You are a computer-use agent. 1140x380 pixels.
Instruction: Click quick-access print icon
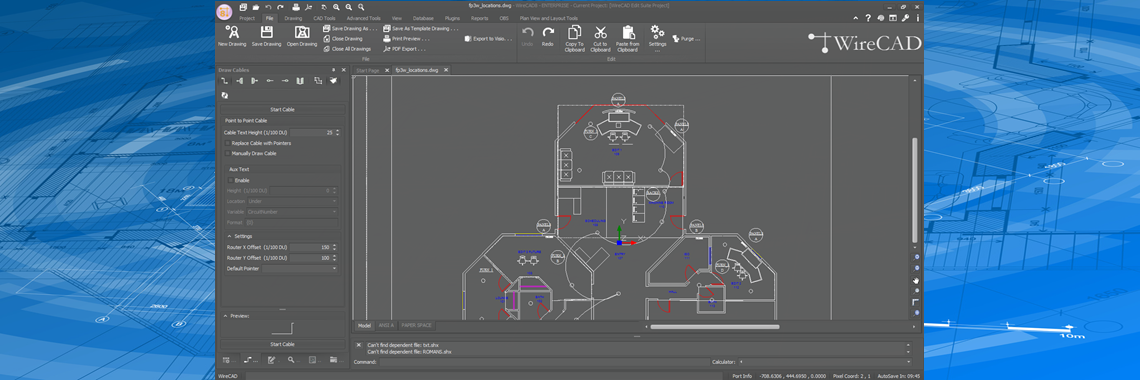click(296, 7)
